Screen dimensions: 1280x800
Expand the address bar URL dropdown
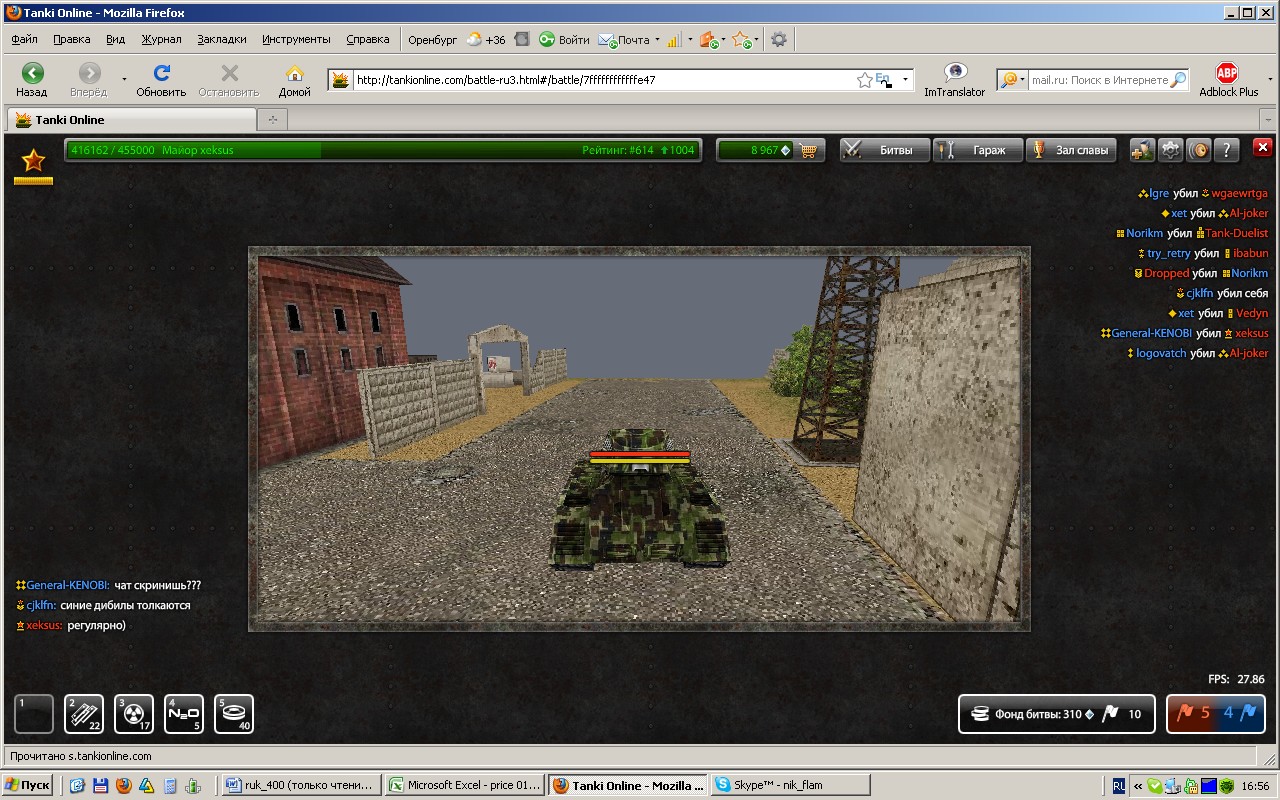[x=905, y=80]
